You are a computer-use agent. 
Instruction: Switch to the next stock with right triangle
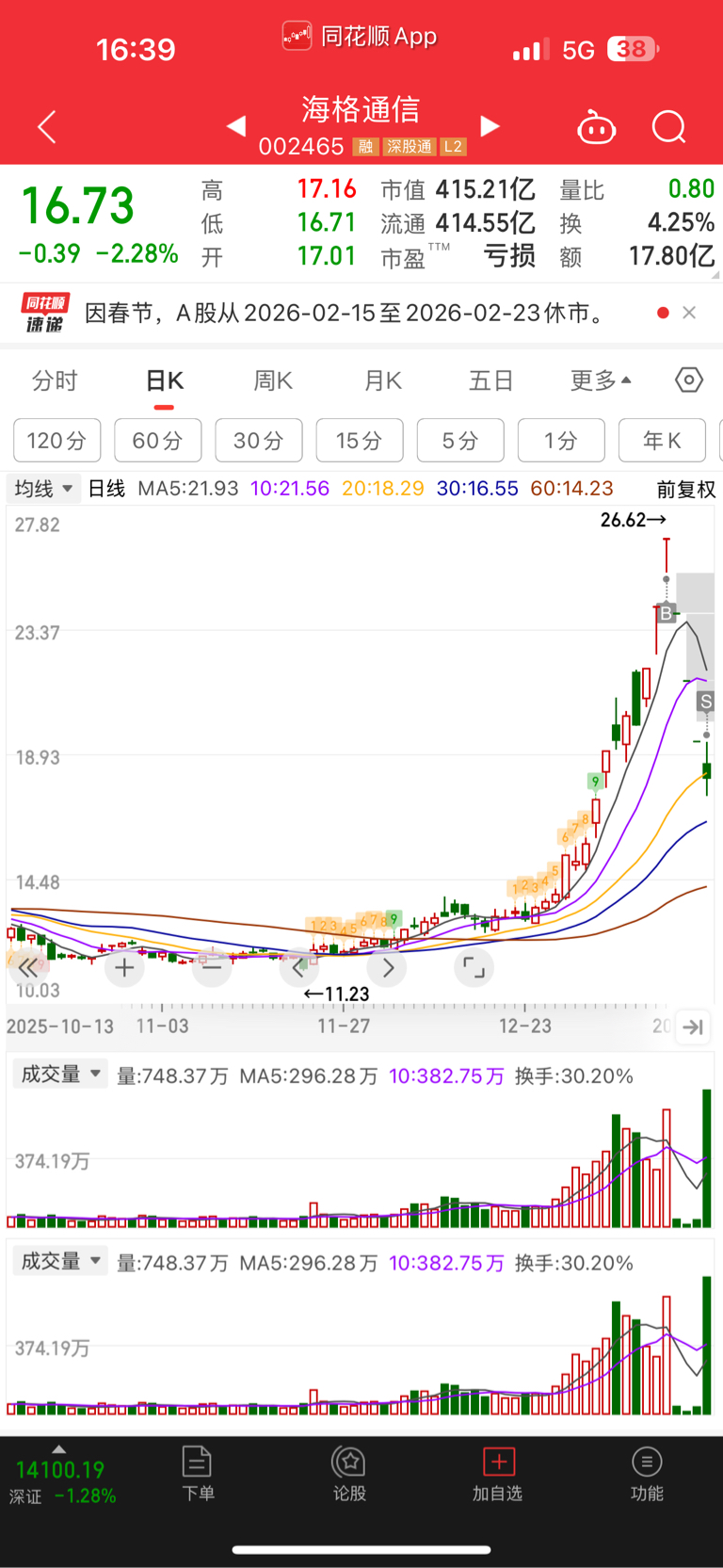490,125
